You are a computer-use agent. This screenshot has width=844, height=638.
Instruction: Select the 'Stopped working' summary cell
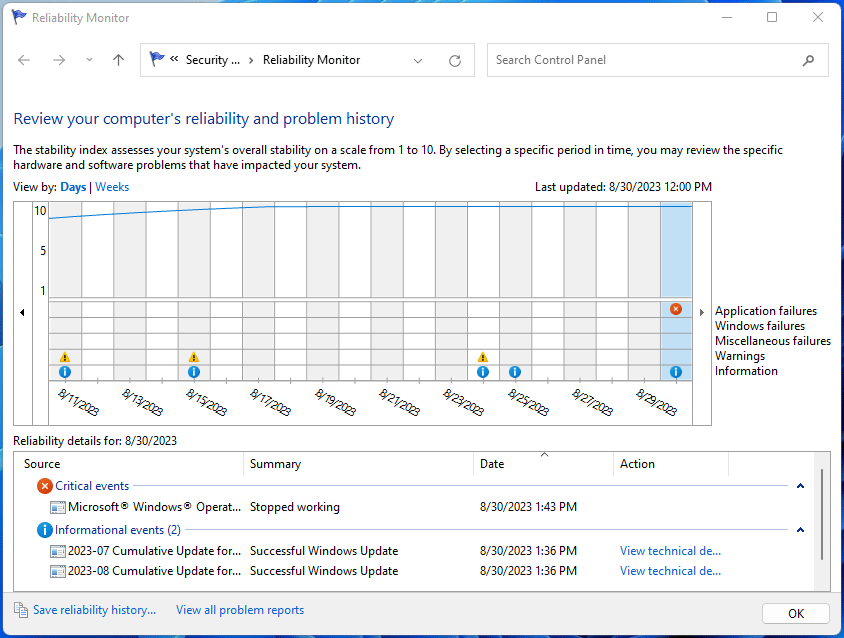tap(294, 507)
